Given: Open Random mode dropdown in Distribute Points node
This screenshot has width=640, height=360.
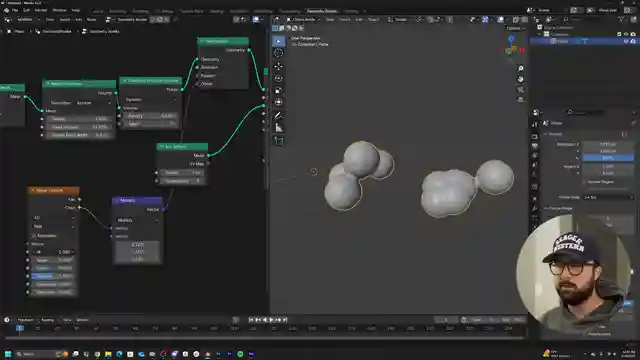Looking at the screenshot, I should click(x=151, y=100).
